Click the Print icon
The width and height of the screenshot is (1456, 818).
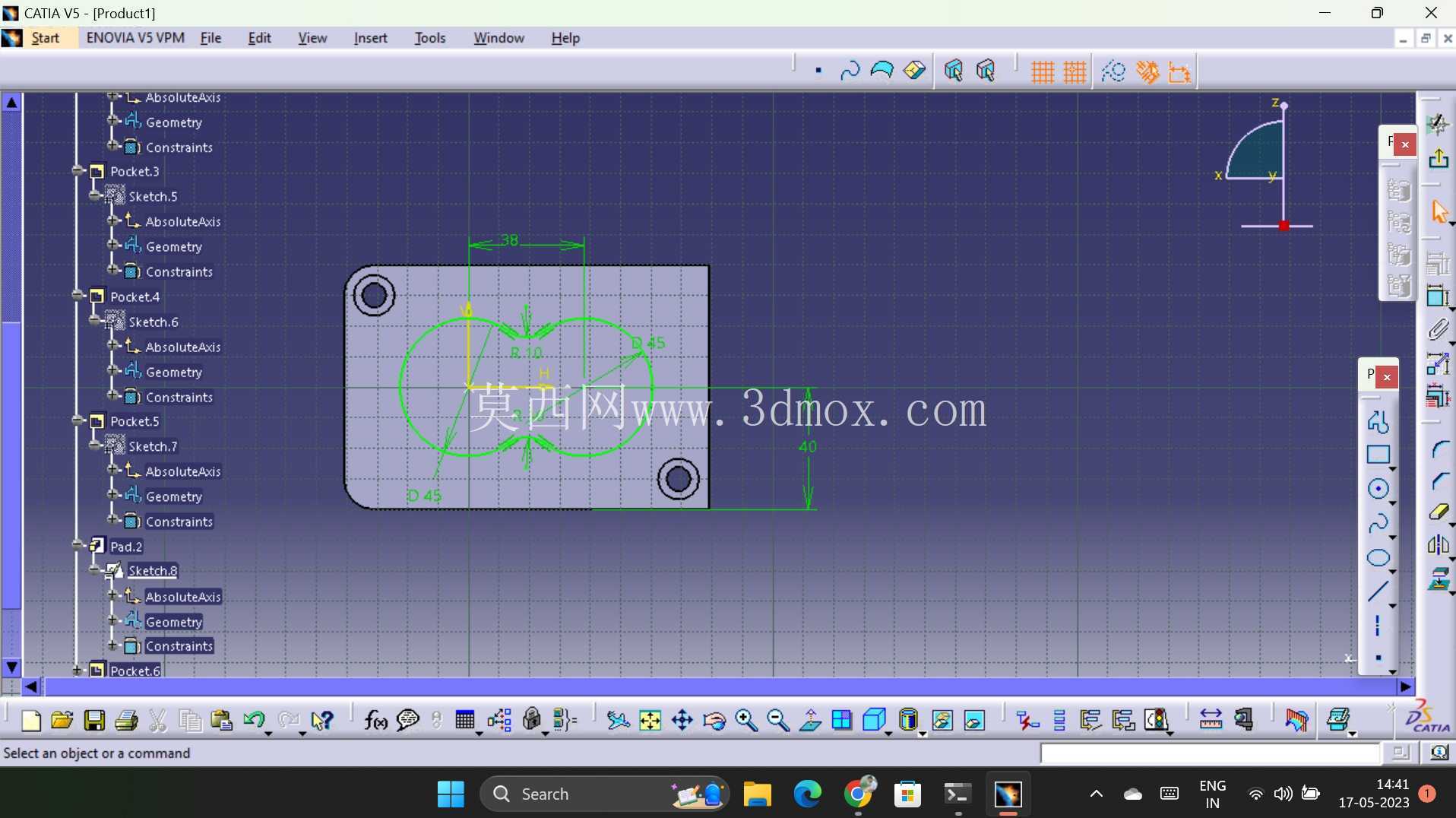pos(126,720)
